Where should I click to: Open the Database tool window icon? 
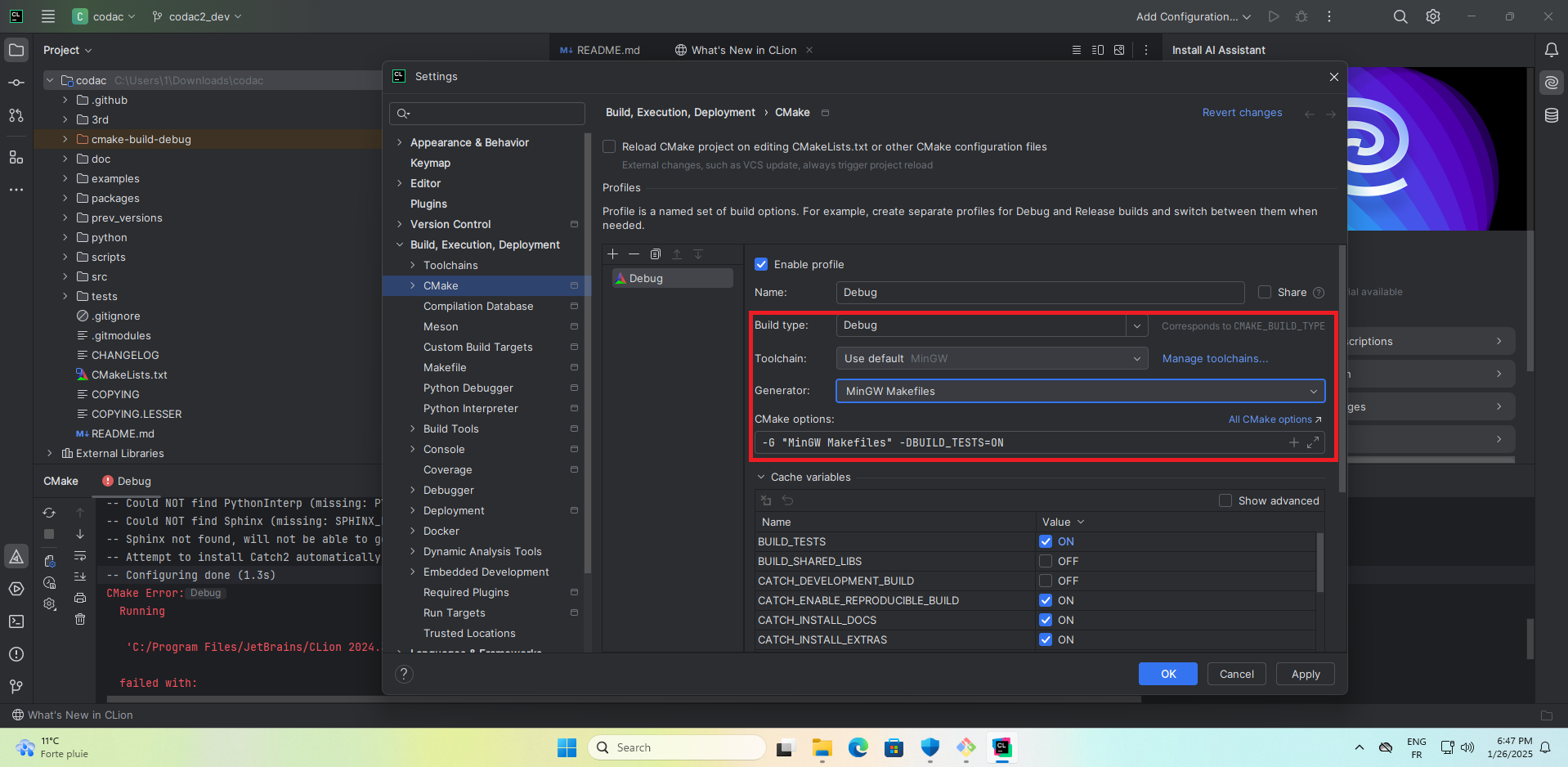click(x=1551, y=115)
